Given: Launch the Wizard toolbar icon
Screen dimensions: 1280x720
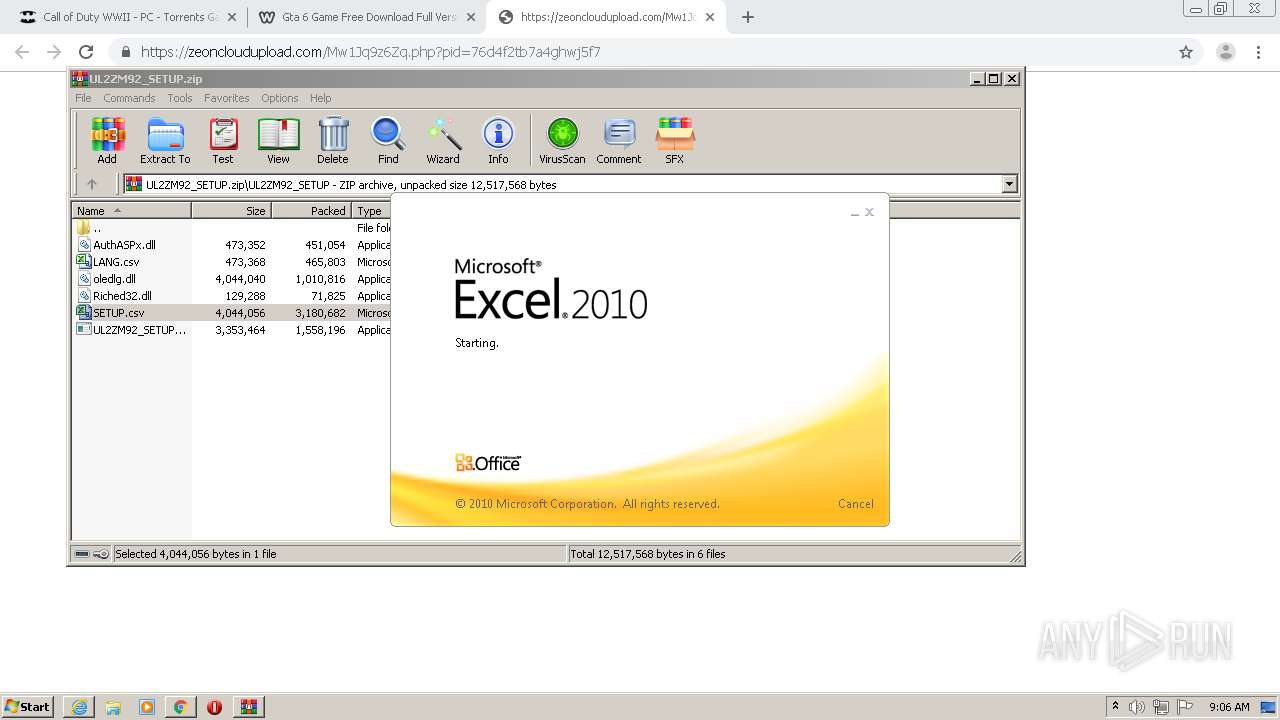Looking at the screenshot, I should point(443,140).
